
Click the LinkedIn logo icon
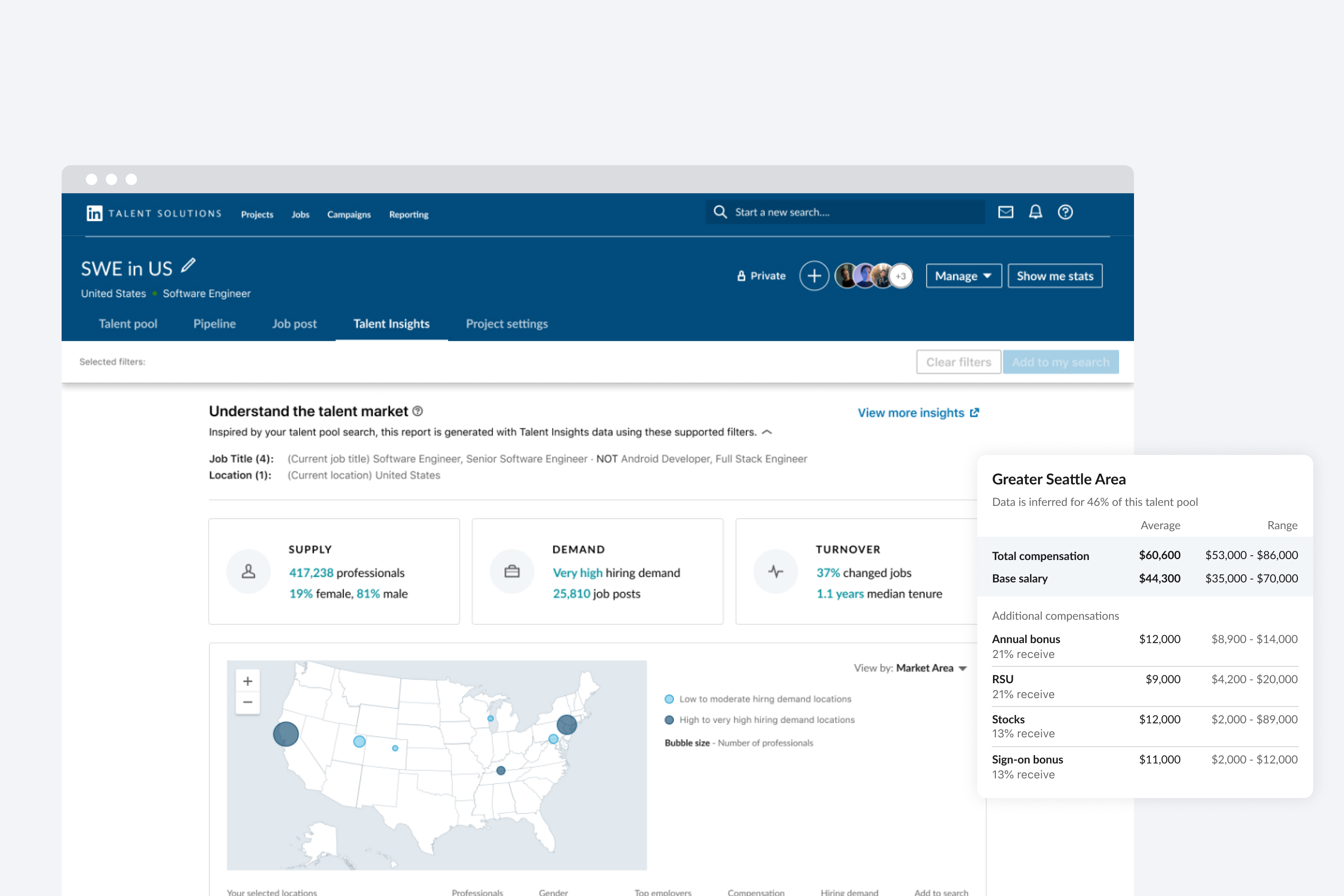point(94,213)
